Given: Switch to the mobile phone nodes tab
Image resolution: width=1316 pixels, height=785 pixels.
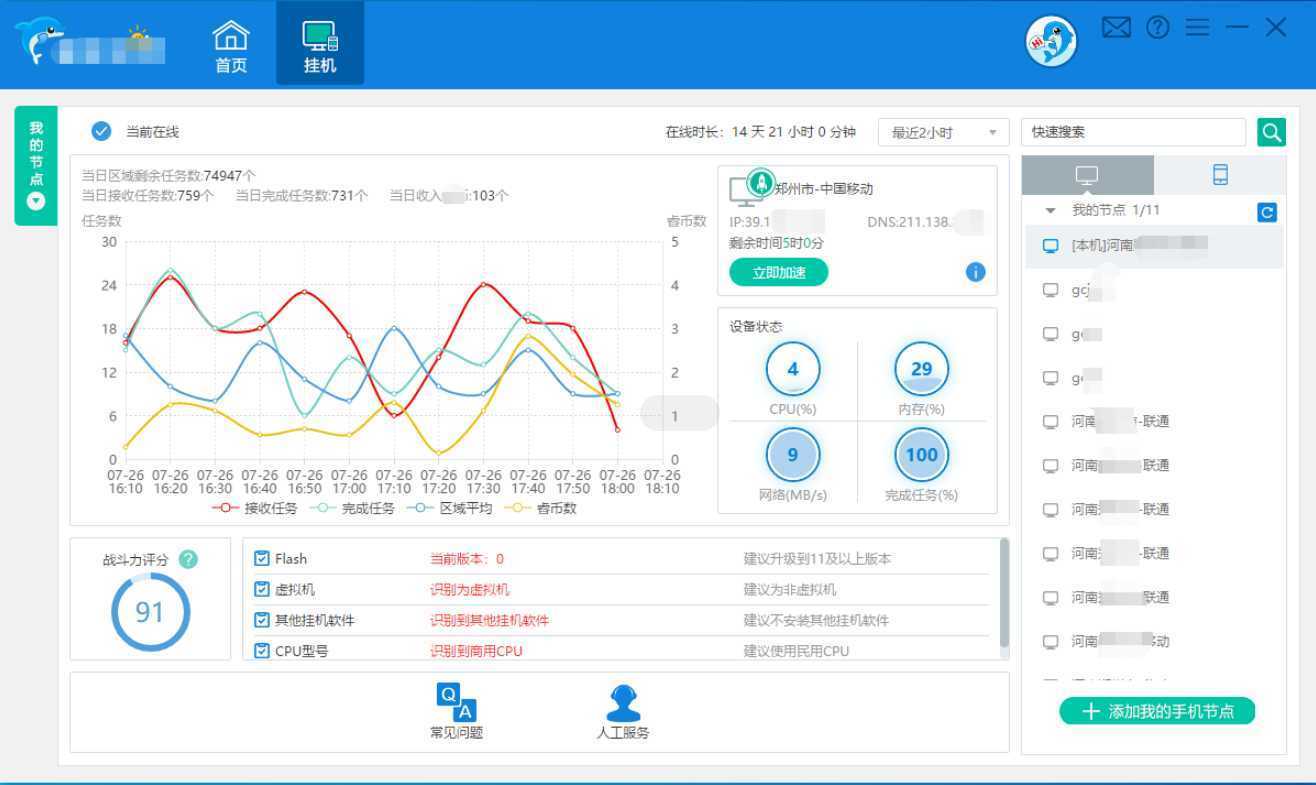Looking at the screenshot, I should (x=1220, y=175).
